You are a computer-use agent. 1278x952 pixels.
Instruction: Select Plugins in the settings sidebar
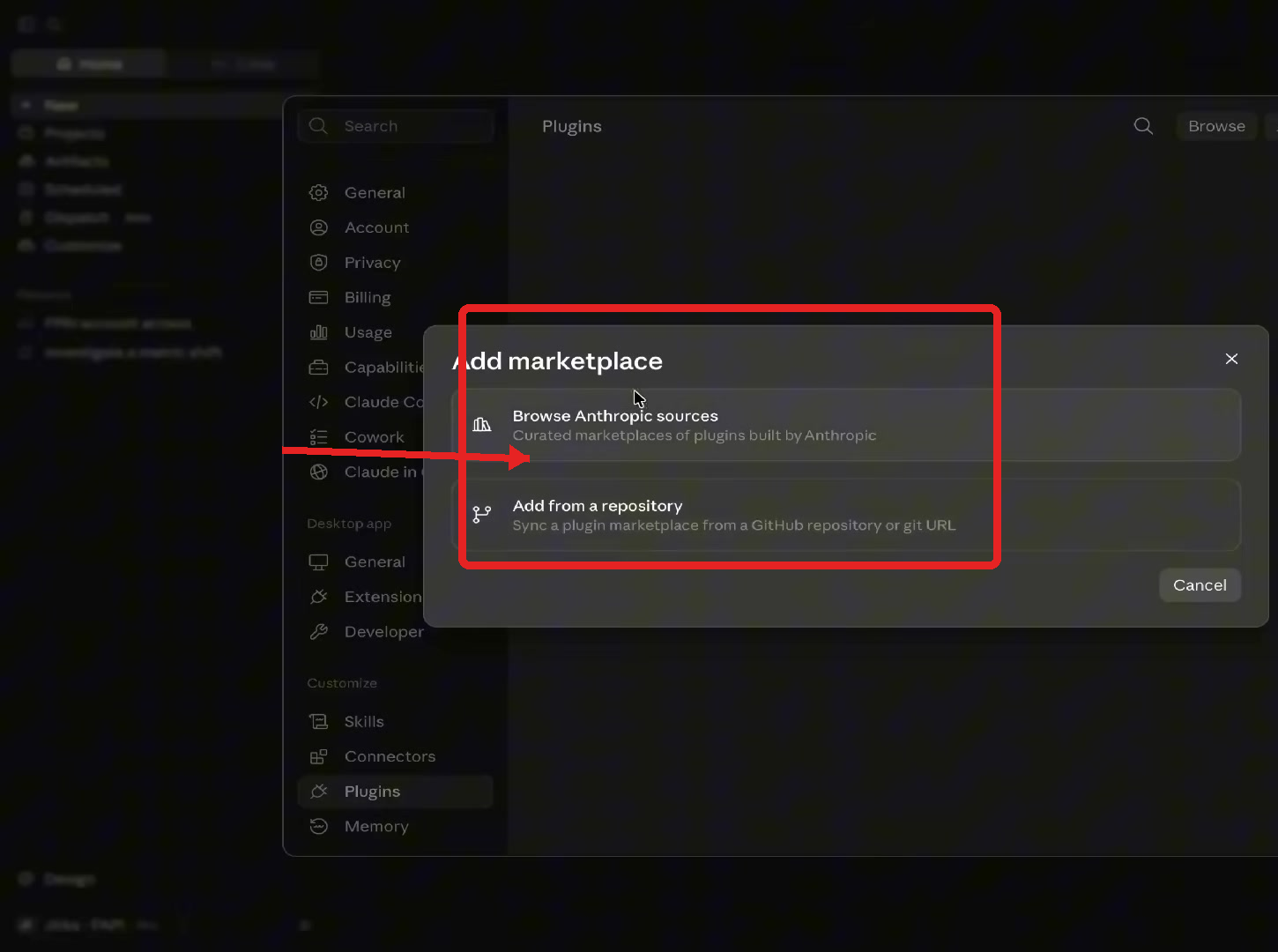pyautogui.click(x=394, y=792)
